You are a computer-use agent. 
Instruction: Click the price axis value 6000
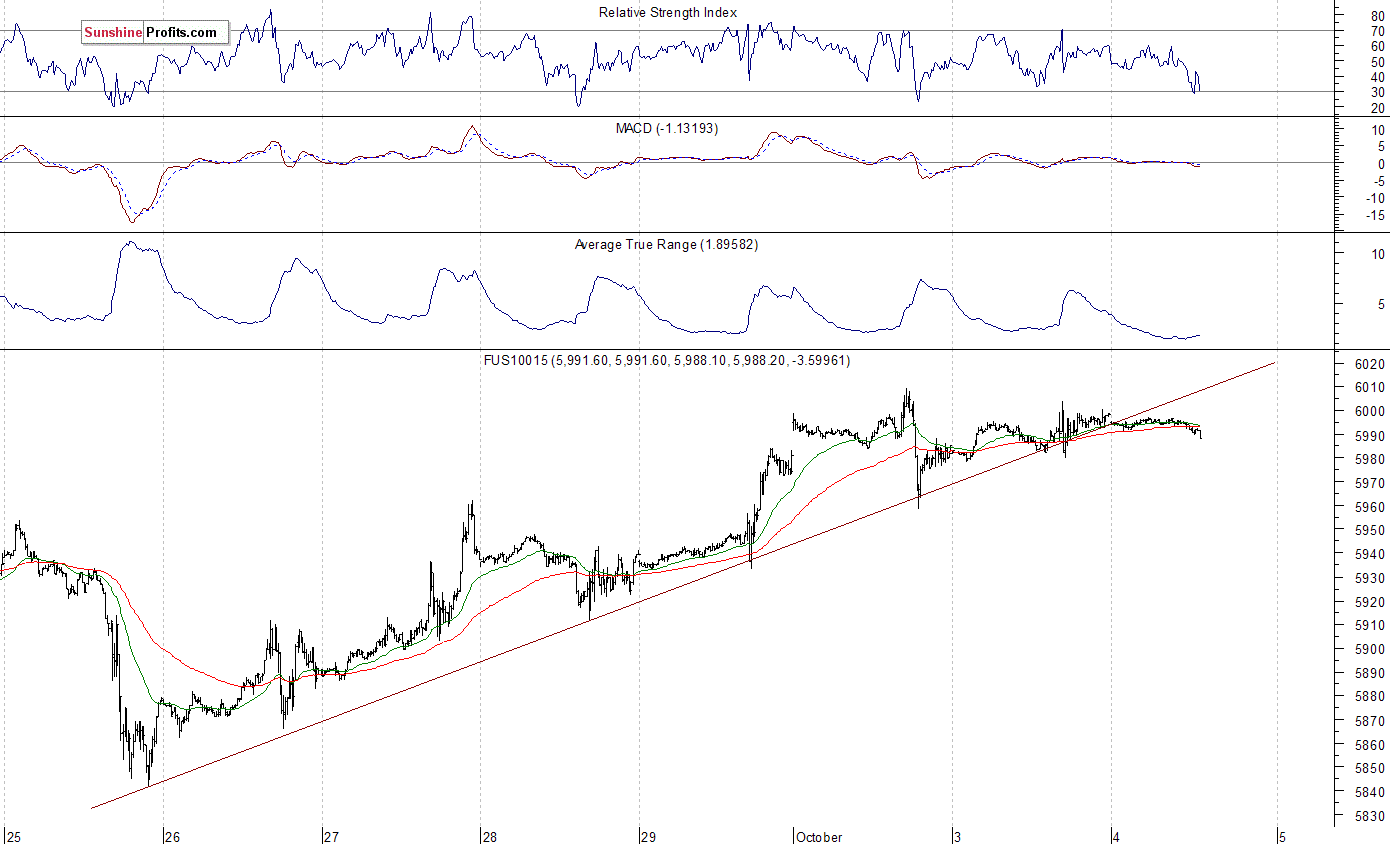pos(1371,411)
